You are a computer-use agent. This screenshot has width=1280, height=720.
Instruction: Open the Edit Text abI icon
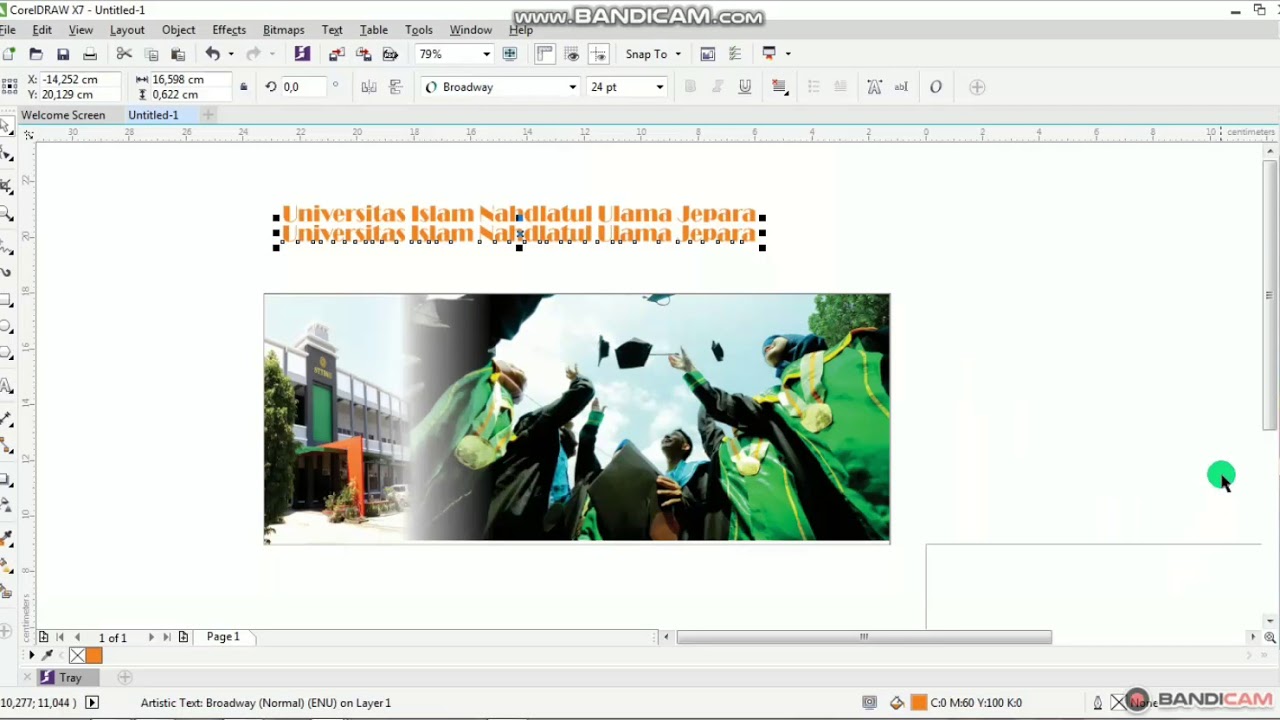click(901, 87)
